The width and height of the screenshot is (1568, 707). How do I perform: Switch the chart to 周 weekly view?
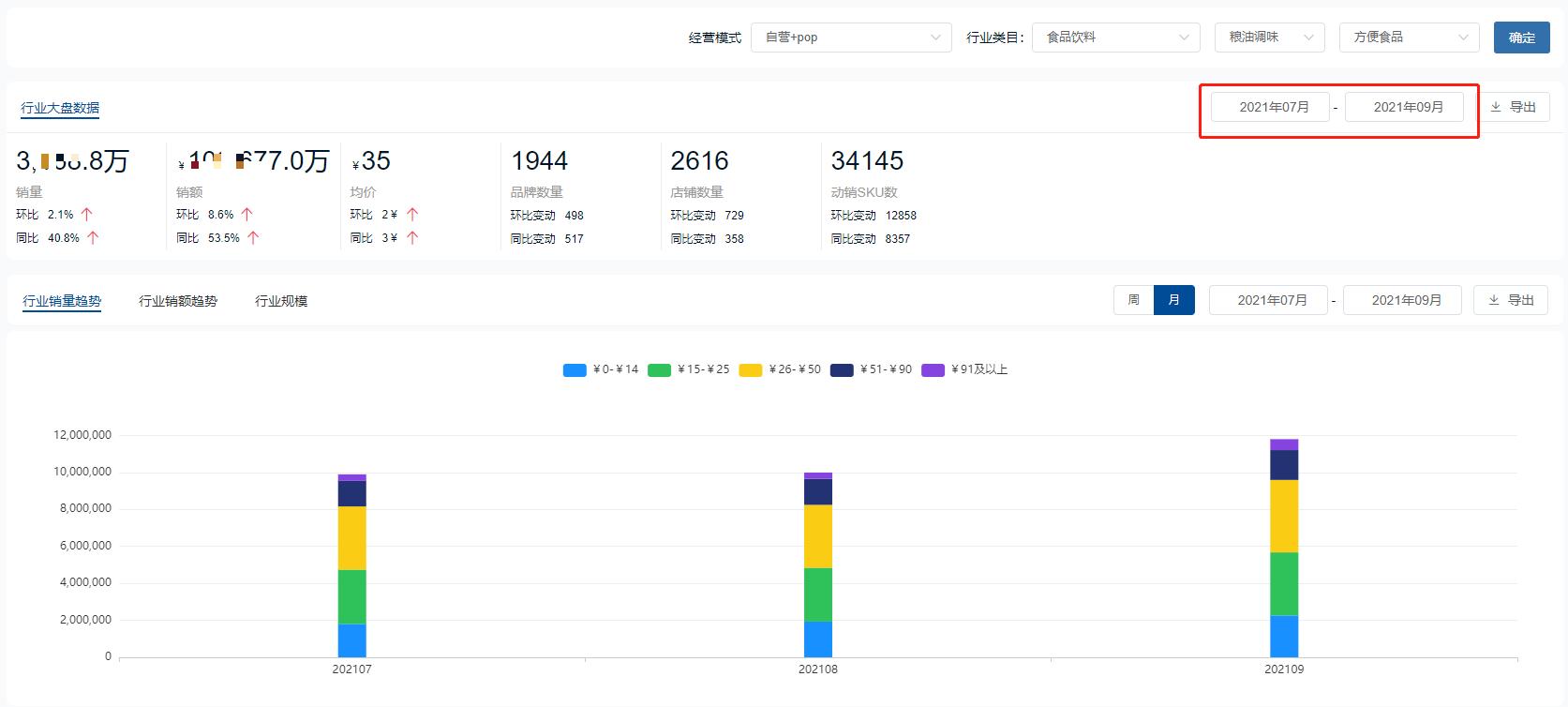[x=1134, y=300]
